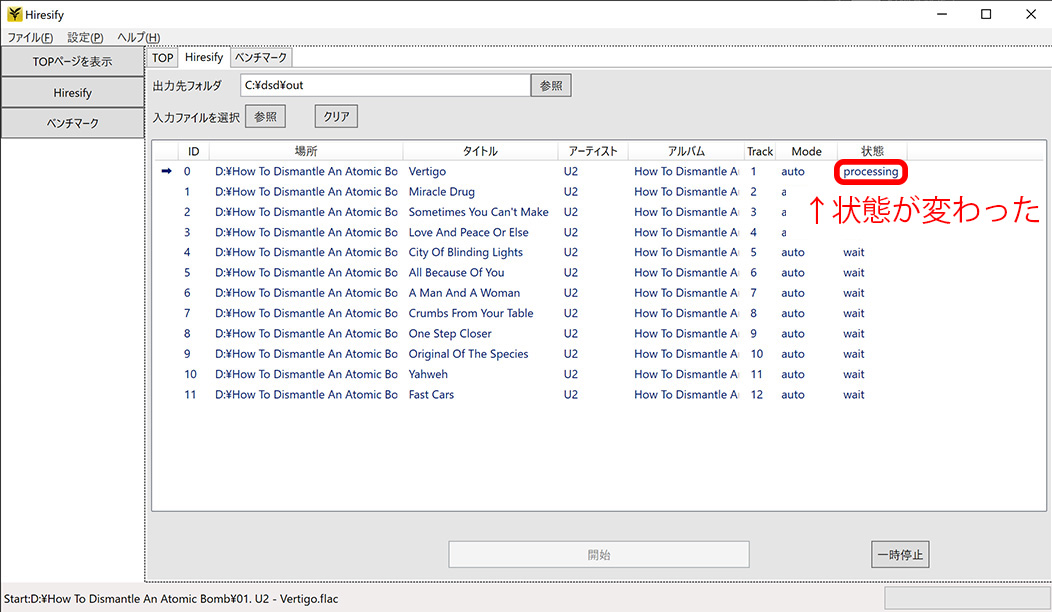Open the 設定(P) menu
Image resolution: width=1052 pixels, height=612 pixels.
click(x=85, y=38)
